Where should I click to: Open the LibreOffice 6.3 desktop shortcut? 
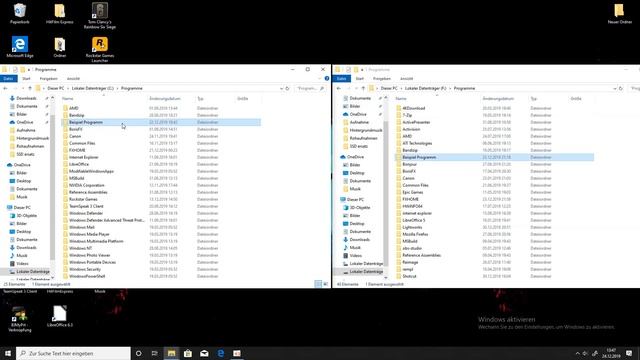(x=60, y=316)
